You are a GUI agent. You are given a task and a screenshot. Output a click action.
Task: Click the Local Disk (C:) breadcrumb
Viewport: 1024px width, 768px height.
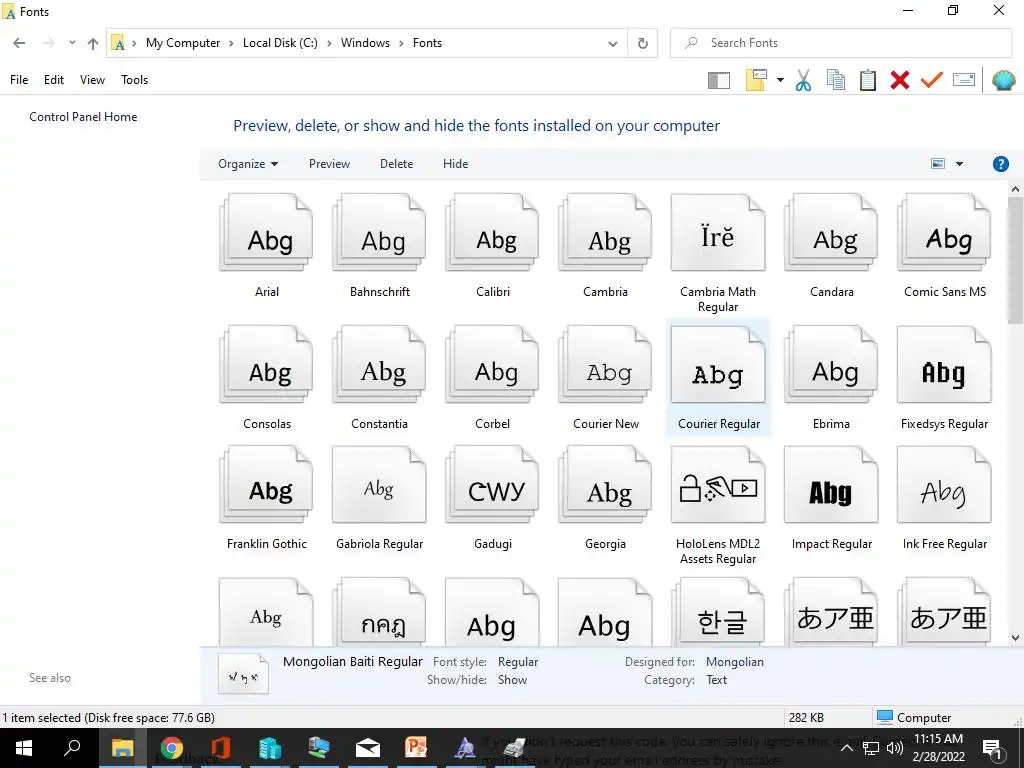[280, 43]
